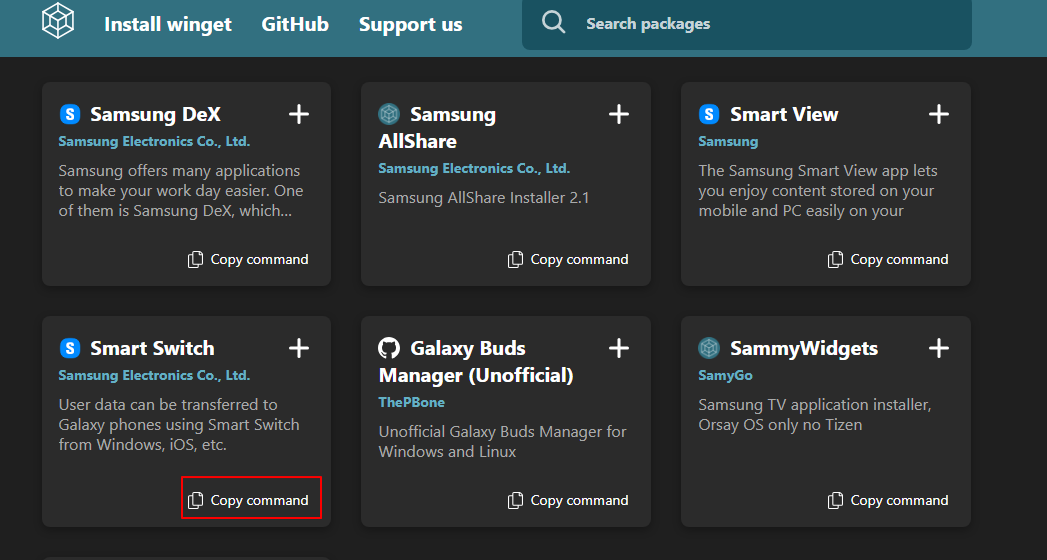Add Samsung AllShare using its plus icon
Image resolution: width=1047 pixels, height=560 pixels.
[x=618, y=114]
